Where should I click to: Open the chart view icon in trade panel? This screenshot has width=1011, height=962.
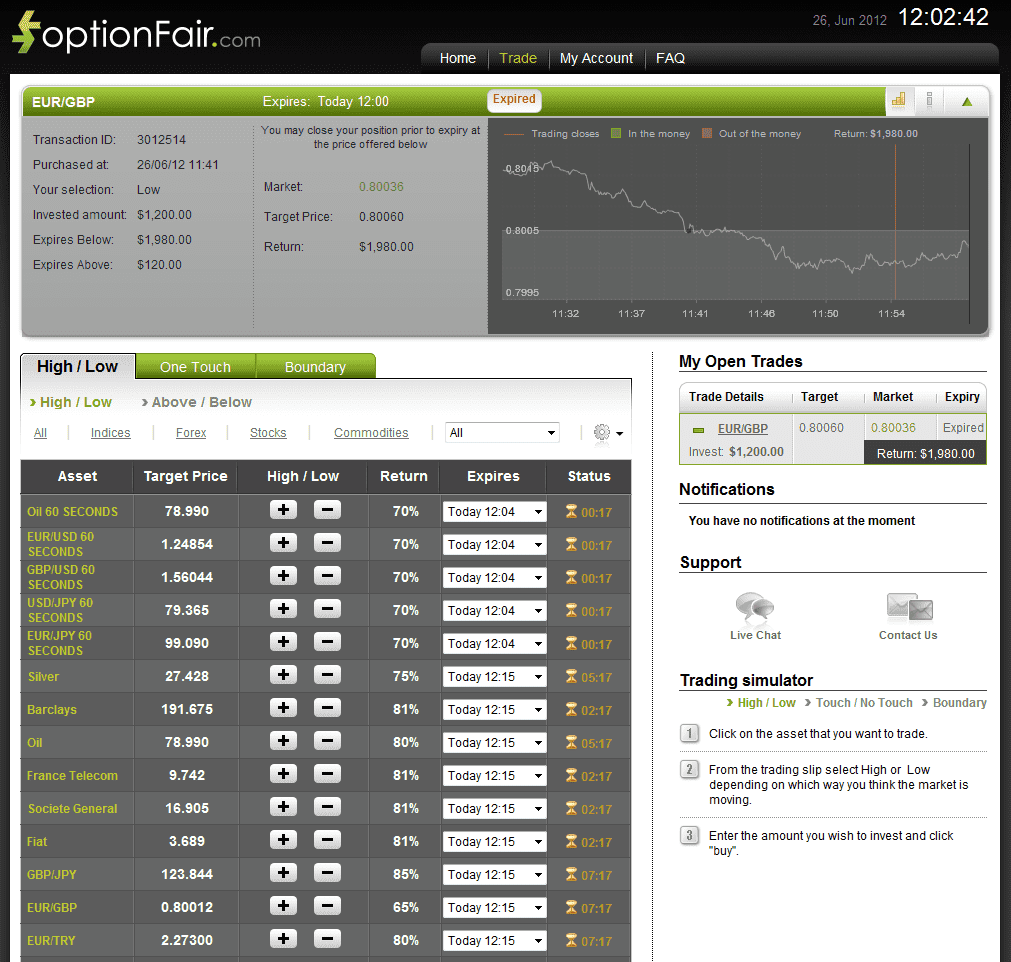point(899,100)
